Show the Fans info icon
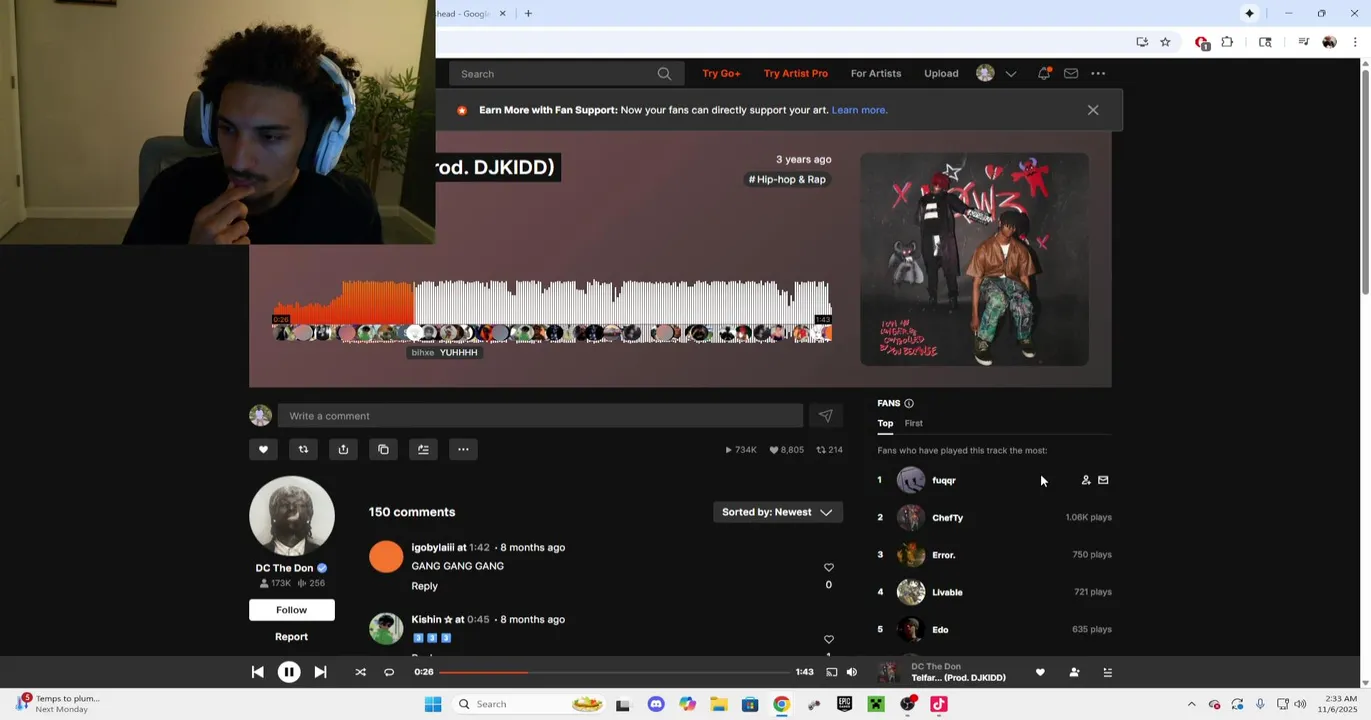Screen dimensions: 1371x720 click(909, 403)
